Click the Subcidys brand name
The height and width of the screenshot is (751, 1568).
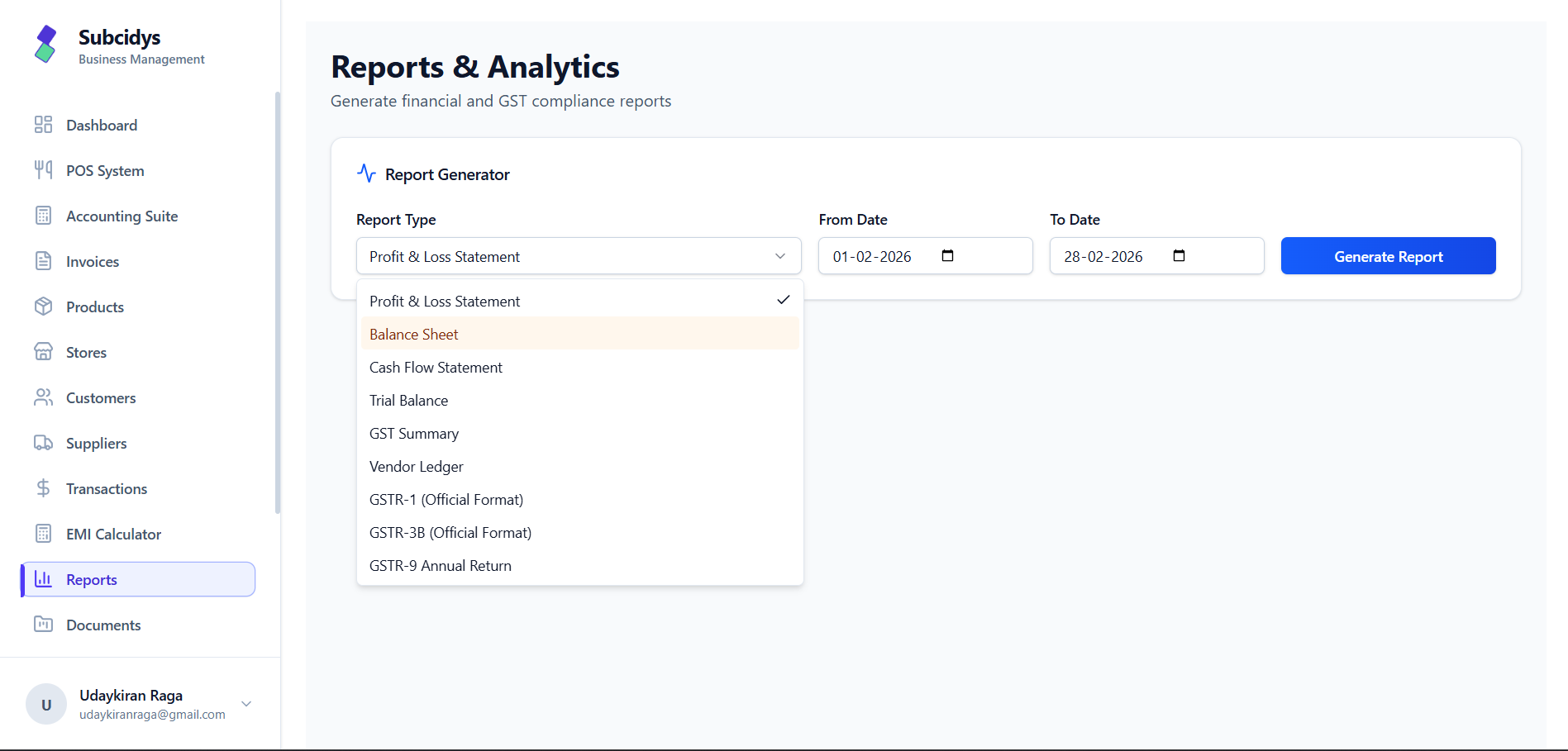point(120,37)
